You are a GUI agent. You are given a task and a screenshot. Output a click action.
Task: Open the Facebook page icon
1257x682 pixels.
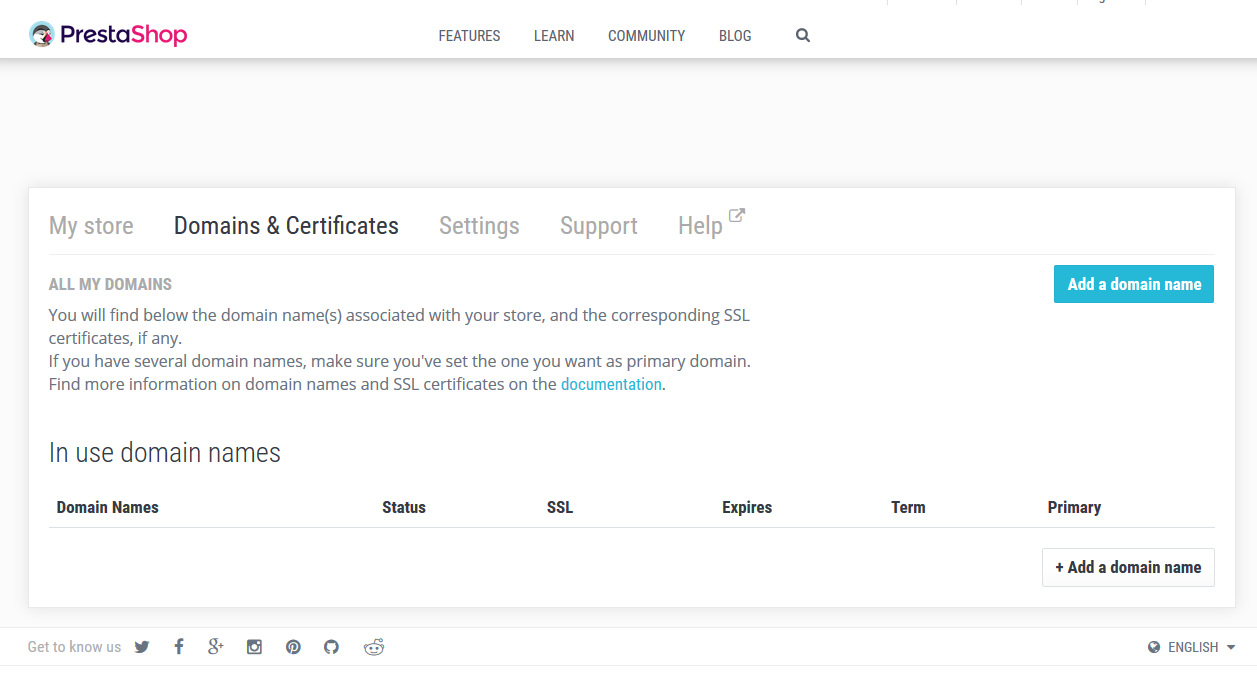tap(179, 647)
